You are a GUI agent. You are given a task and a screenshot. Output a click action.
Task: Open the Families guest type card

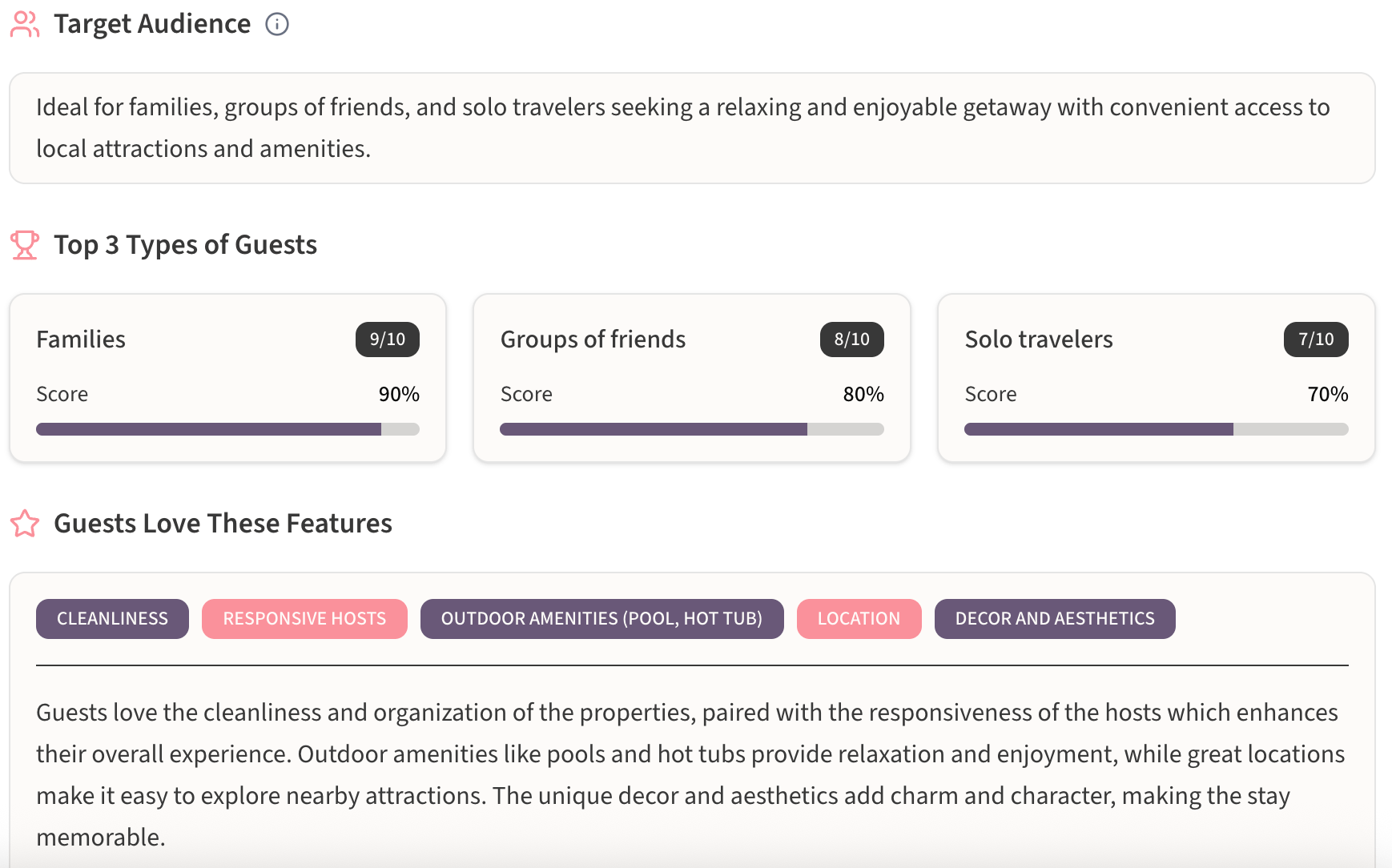81,340
